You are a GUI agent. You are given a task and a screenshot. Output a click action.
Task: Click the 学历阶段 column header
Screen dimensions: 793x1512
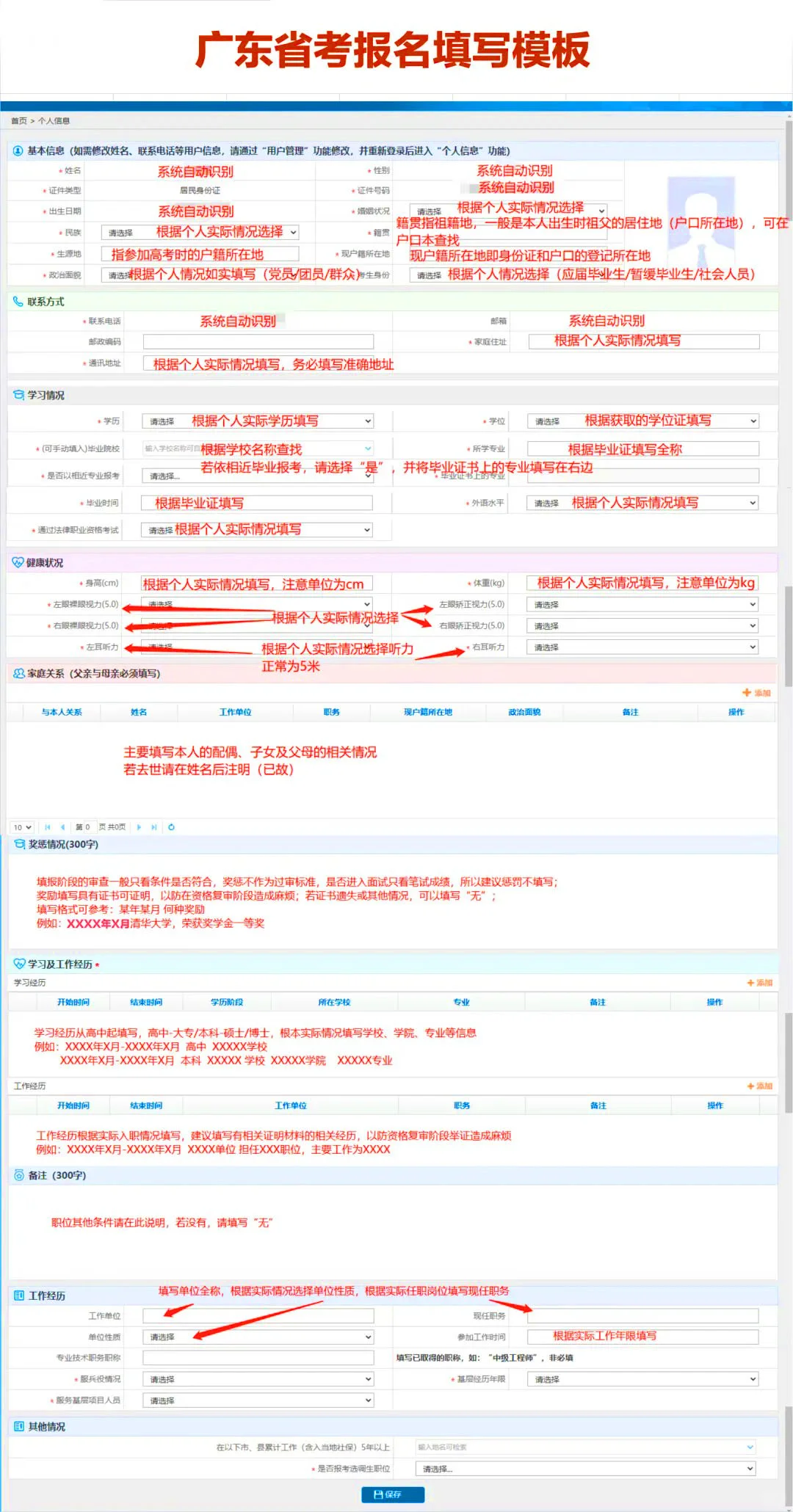point(227,1003)
